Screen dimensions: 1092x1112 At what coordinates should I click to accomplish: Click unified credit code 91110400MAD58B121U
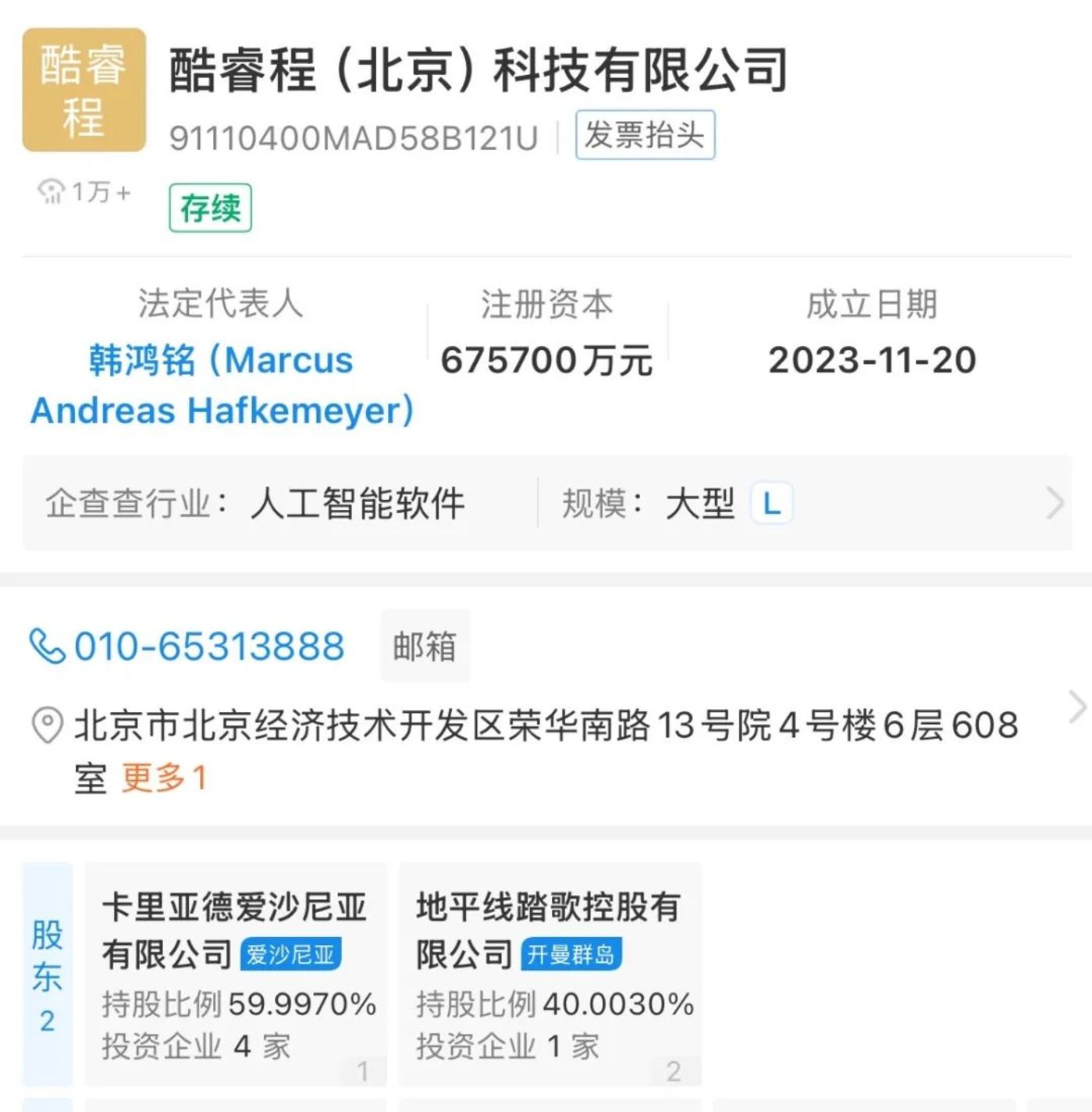pos(354,138)
